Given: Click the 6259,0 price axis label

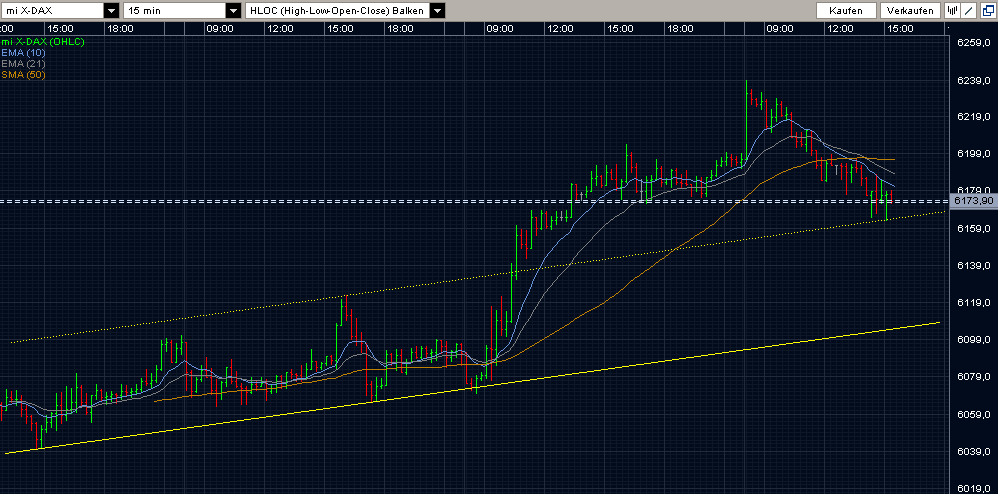Looking at the screenshot, I should coord(973,43).
